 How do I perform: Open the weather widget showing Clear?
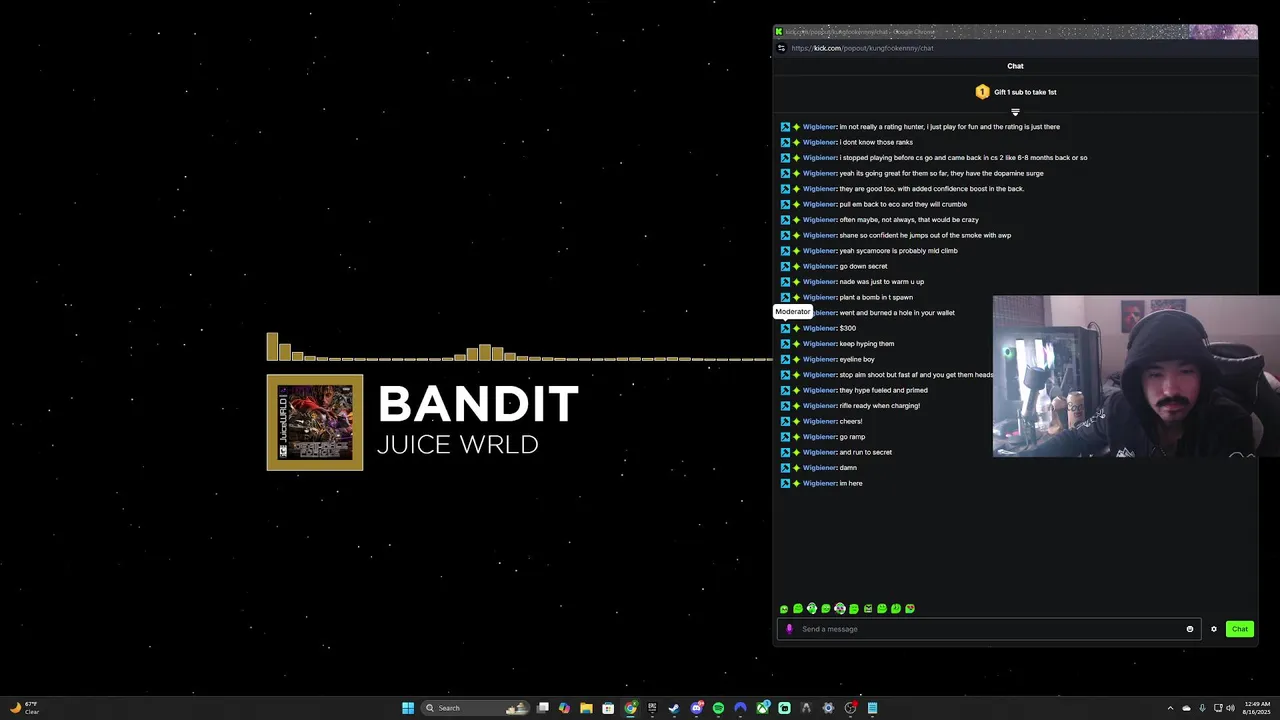pyautogui.click(x=24, y=708)
